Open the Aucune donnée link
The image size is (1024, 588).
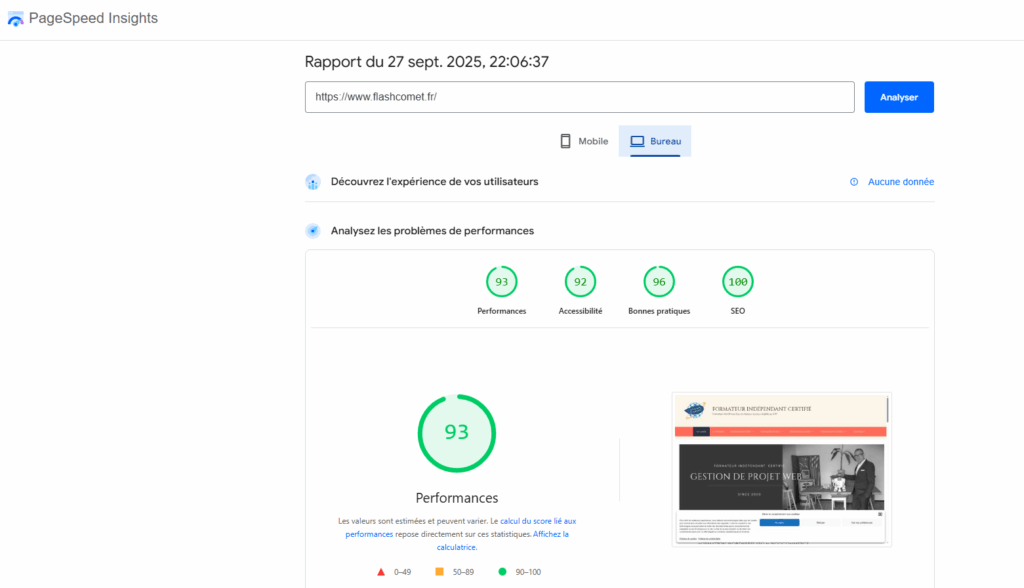900,182
